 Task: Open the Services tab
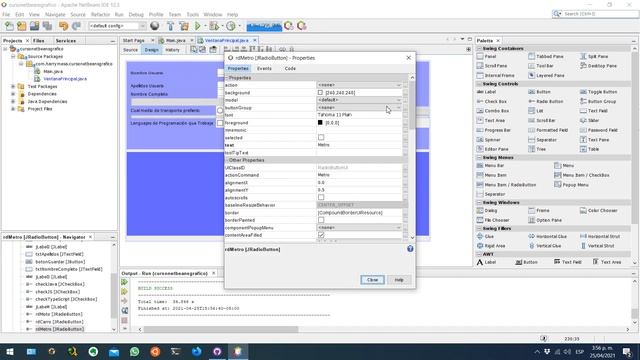pyautogui.click(x=66, y=41)
